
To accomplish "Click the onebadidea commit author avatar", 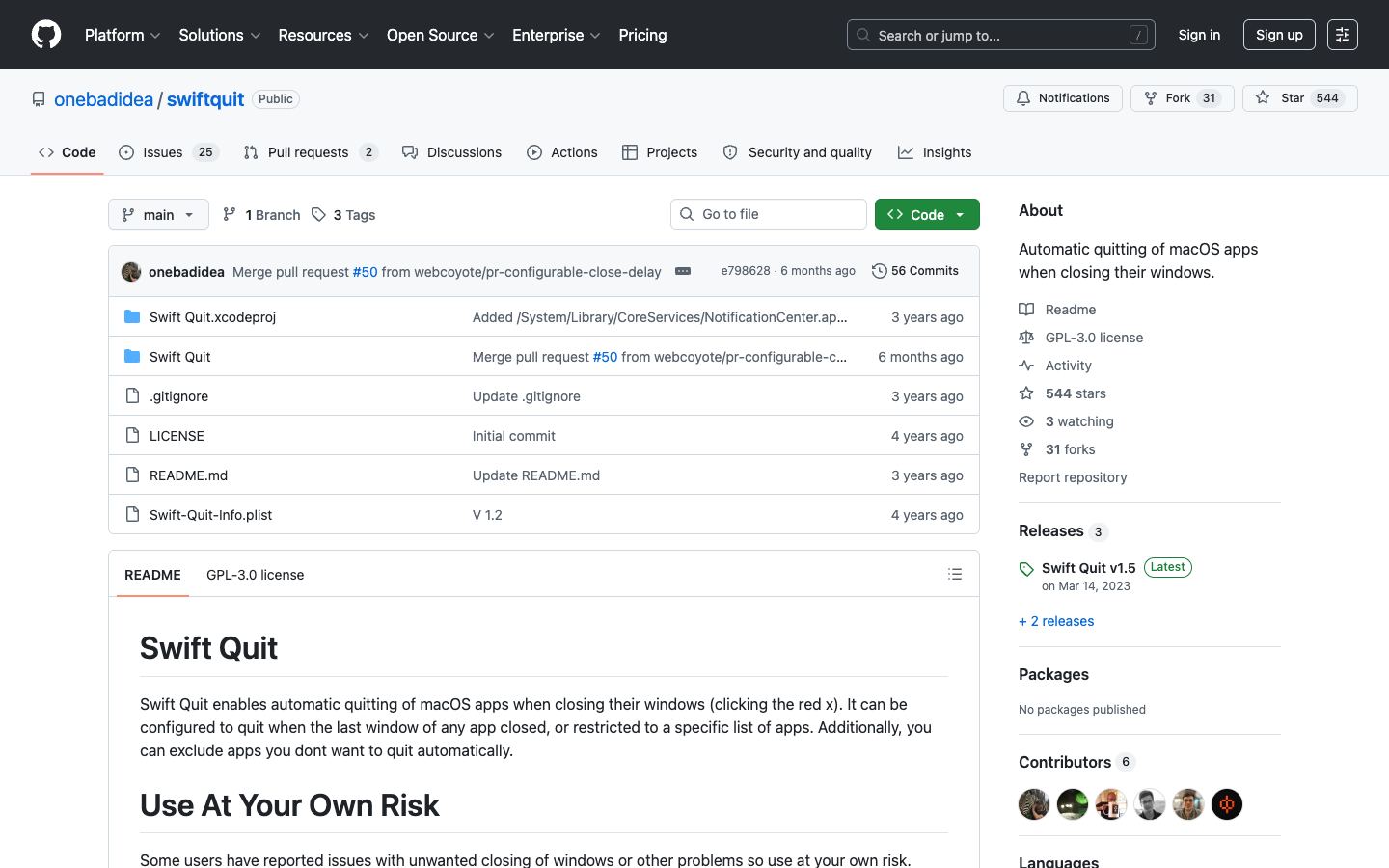I will (x=131, y=272).
